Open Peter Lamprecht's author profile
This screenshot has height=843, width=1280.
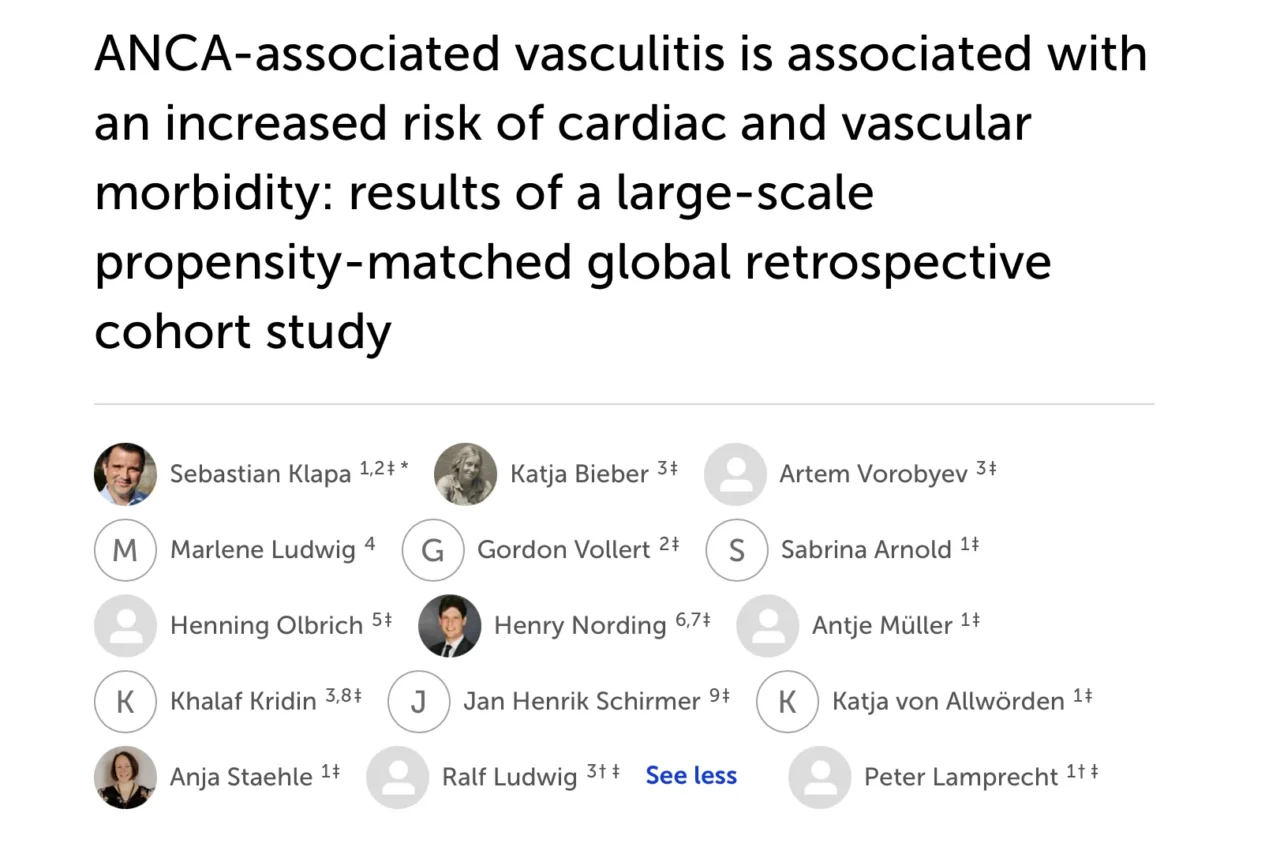click(962, 777)
